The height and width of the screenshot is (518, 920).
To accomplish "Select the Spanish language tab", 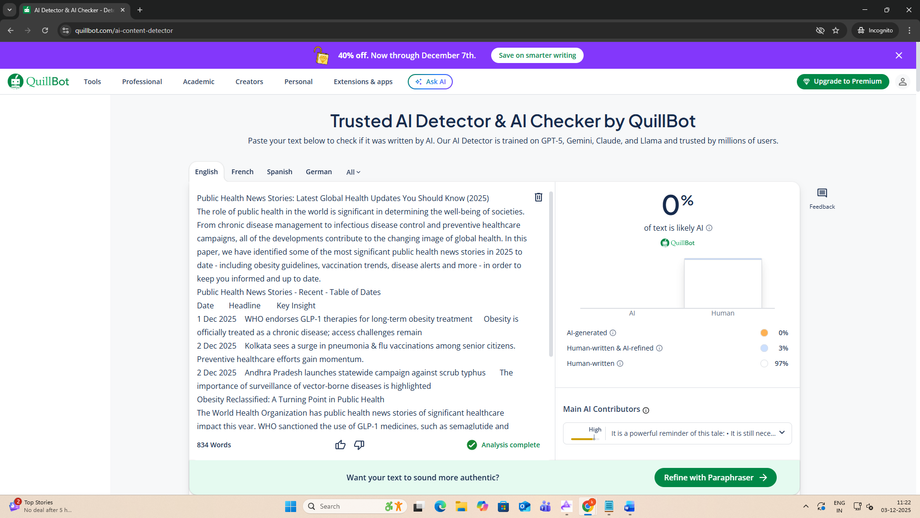I will point(279,172).
